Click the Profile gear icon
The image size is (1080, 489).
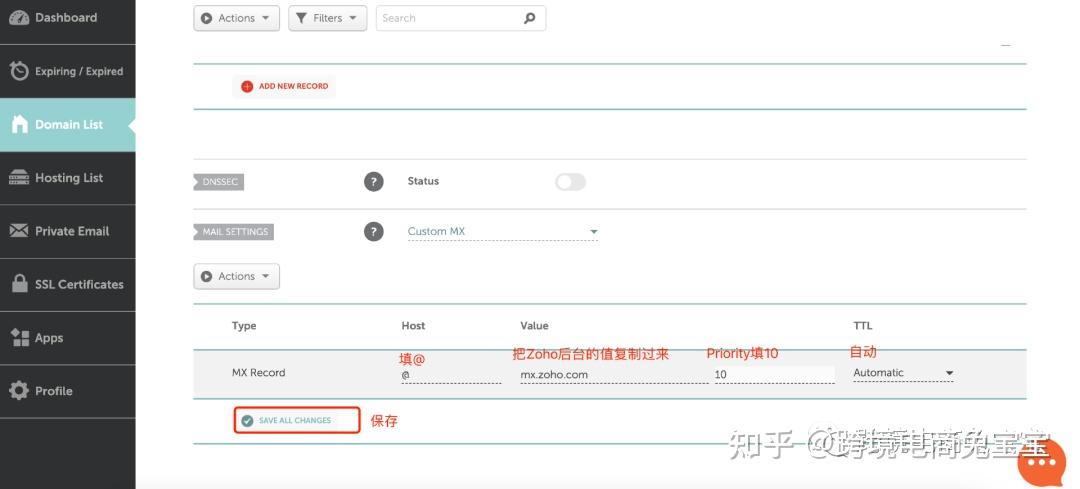[19, 391]
